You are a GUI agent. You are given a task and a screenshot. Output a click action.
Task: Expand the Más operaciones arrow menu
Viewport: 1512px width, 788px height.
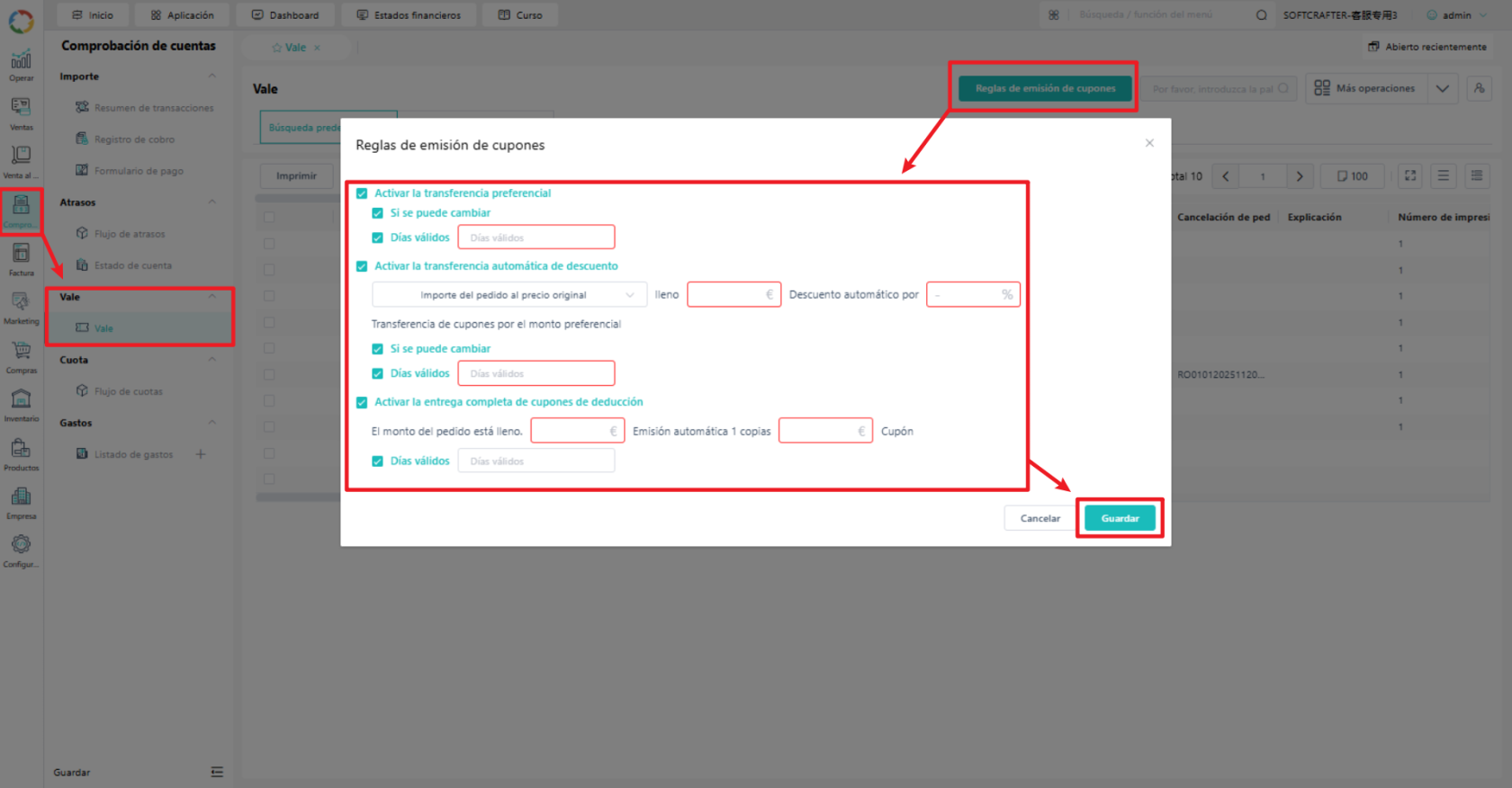tap(1443, 88)
